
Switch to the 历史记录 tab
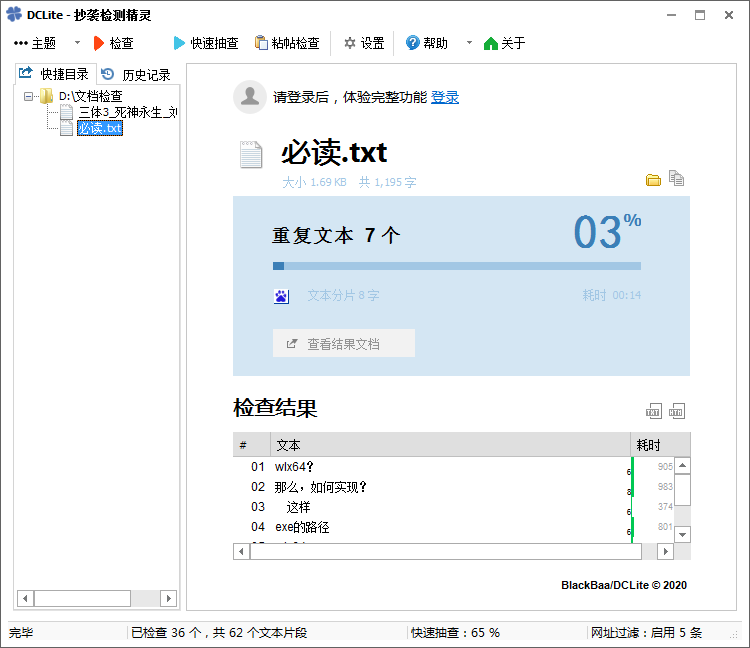(138, 75)
